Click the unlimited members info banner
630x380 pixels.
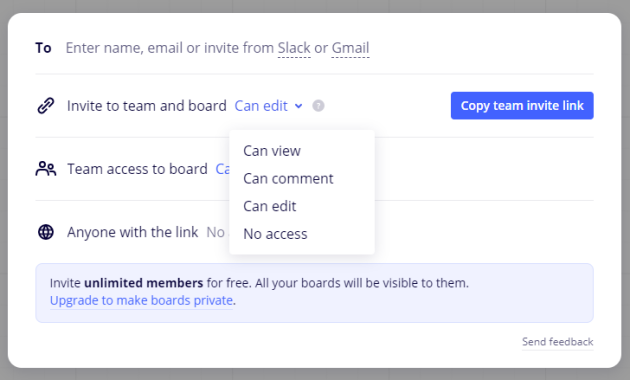pos(315,293)
